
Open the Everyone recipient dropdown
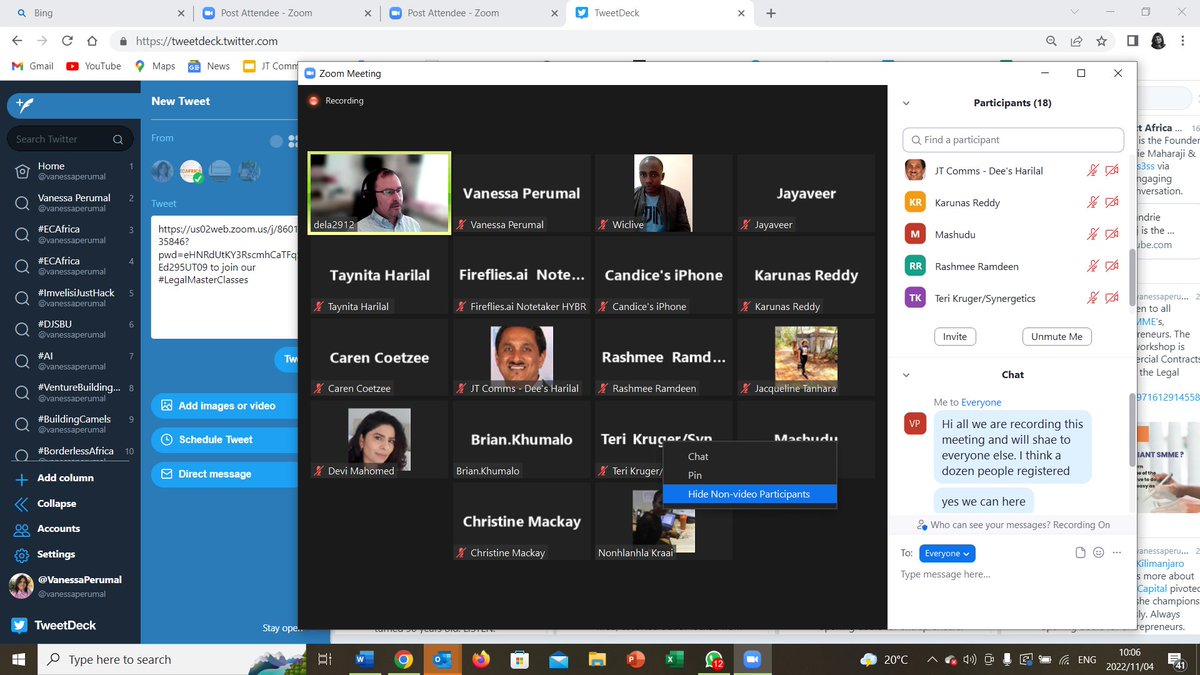tap(946, 553)
